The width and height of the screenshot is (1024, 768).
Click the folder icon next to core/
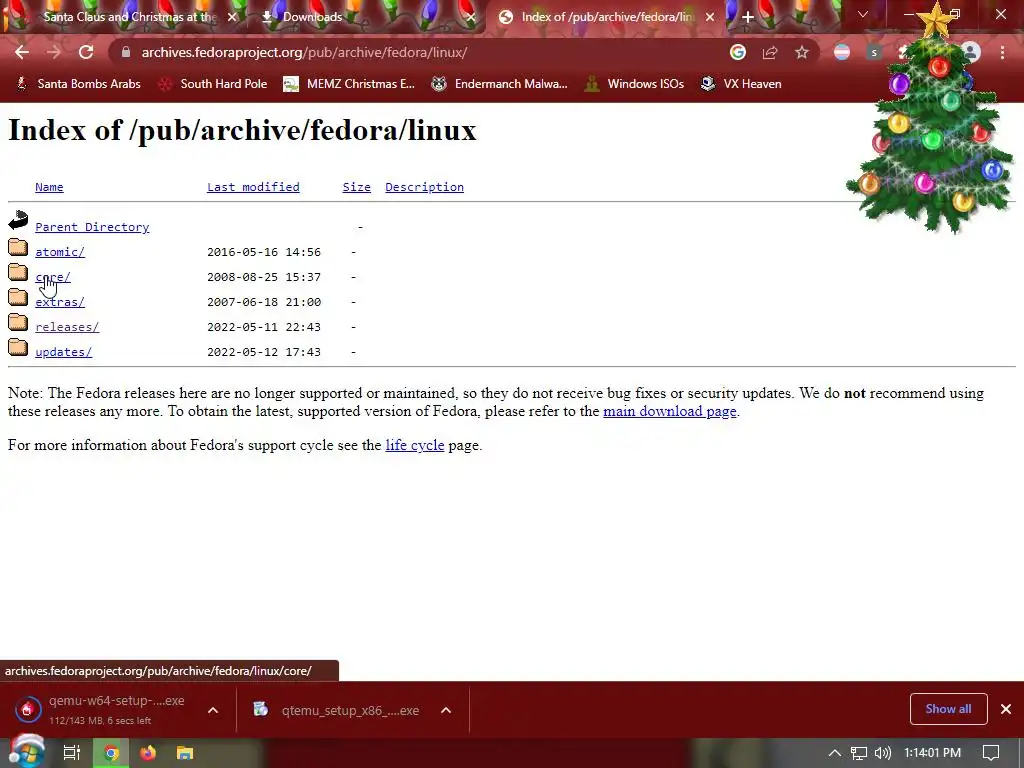pos(18,272)
